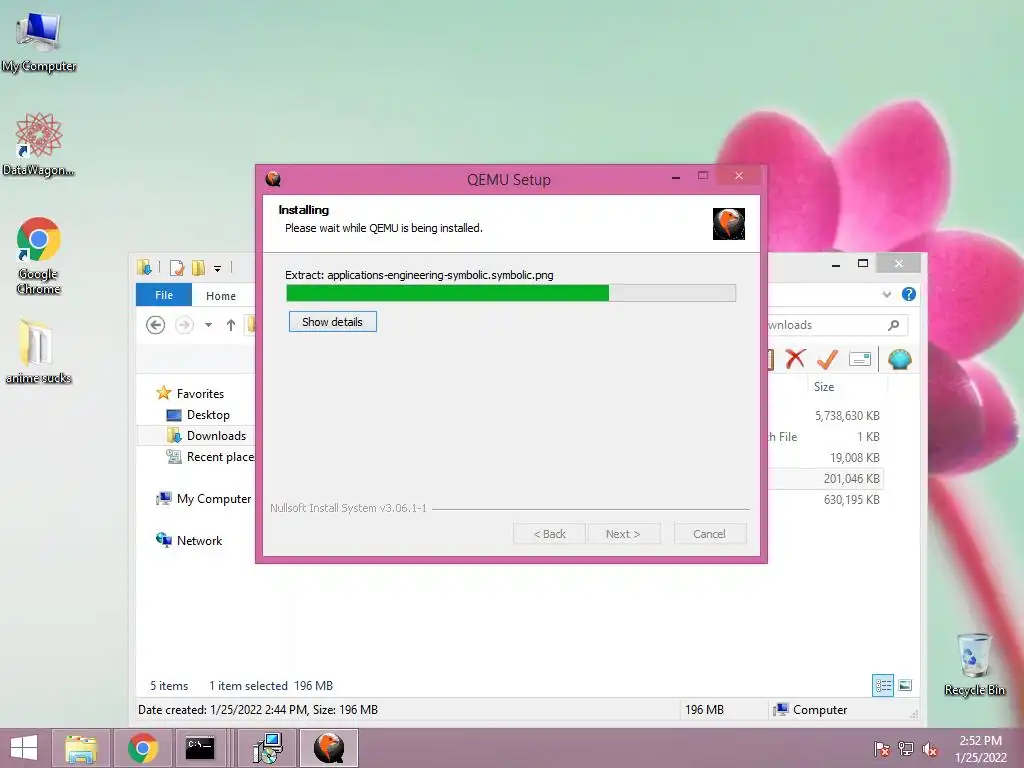
Task: Open the DataWagon desktop shortcut
Action: pyautogui.click(x=39, y=144)
